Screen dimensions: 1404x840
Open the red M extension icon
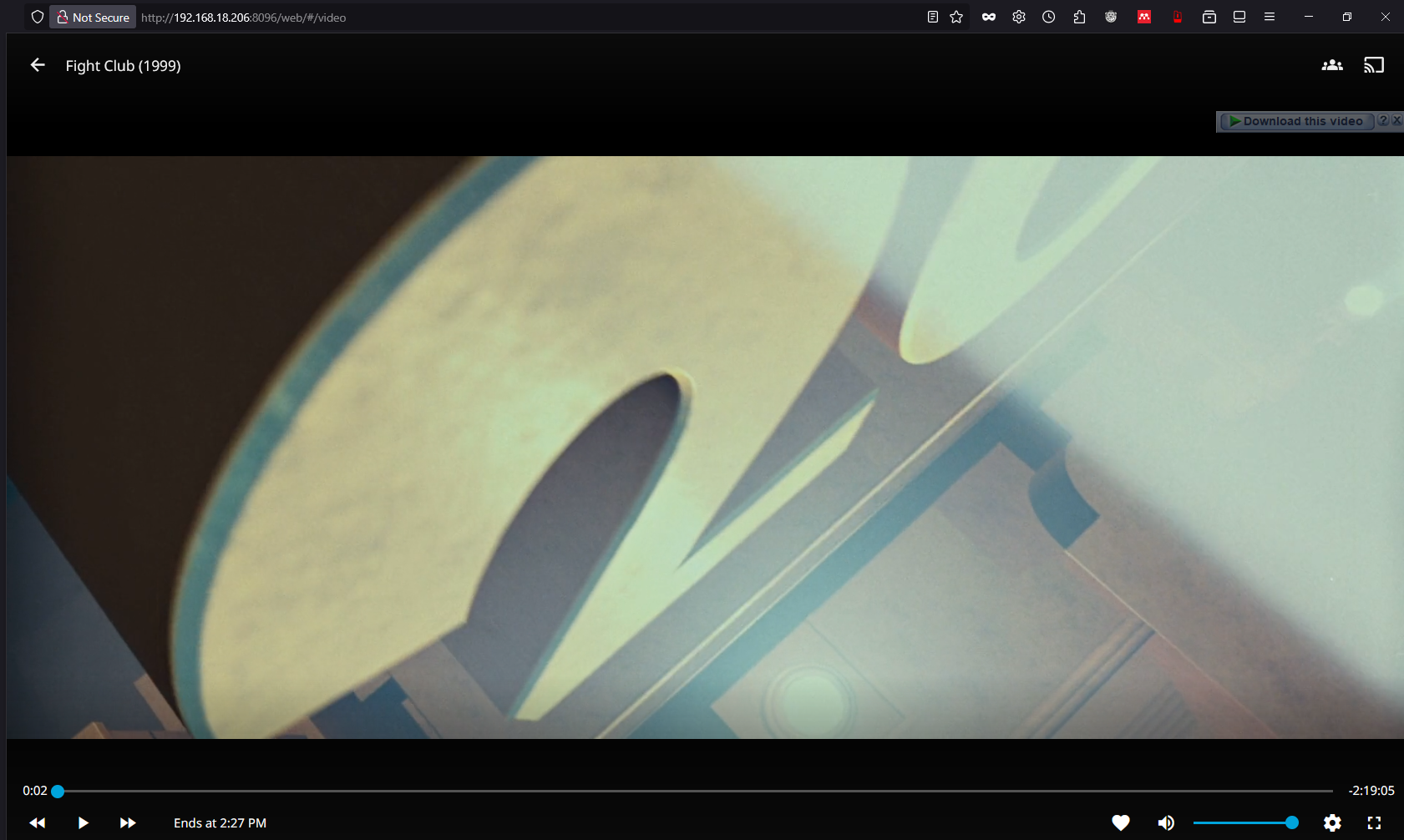pyautogui.click(x=1144, y=17)
